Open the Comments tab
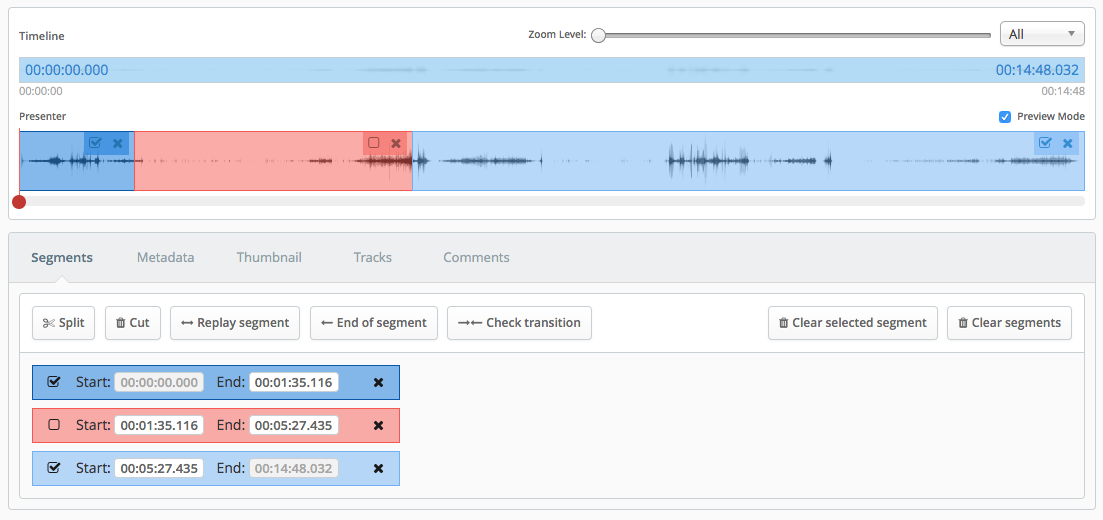Screen dimensions: 1103x520 pyautogui.click(x=476, y=258)
